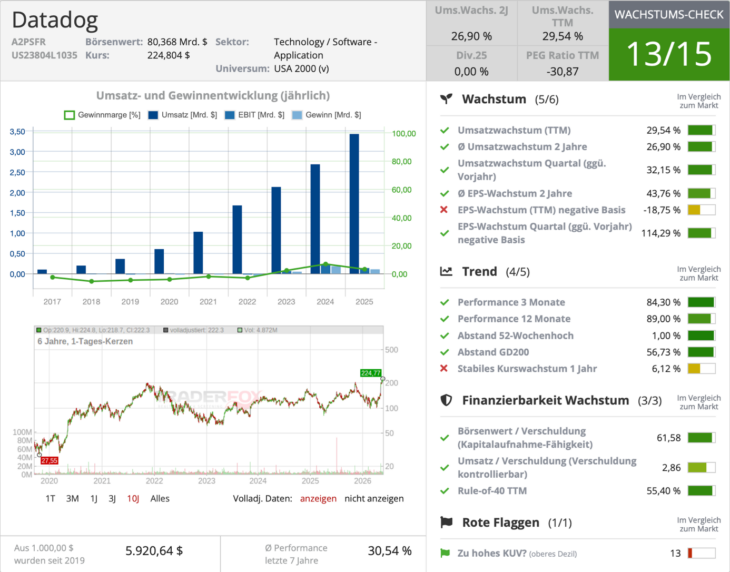Click the Rule-of-40 TTM label
The height and width of the screenshot is (572, 730).
pyautogui.click(x=492, y=491)
